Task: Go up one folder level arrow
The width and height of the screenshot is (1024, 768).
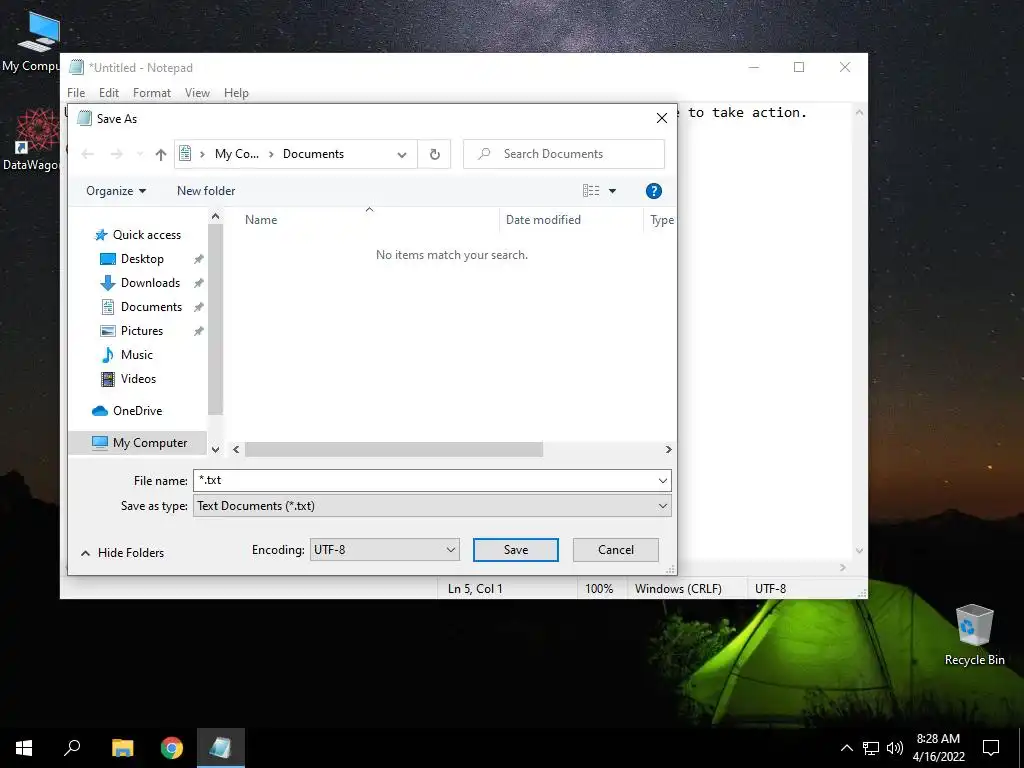Action: click(x=161, y=154)
